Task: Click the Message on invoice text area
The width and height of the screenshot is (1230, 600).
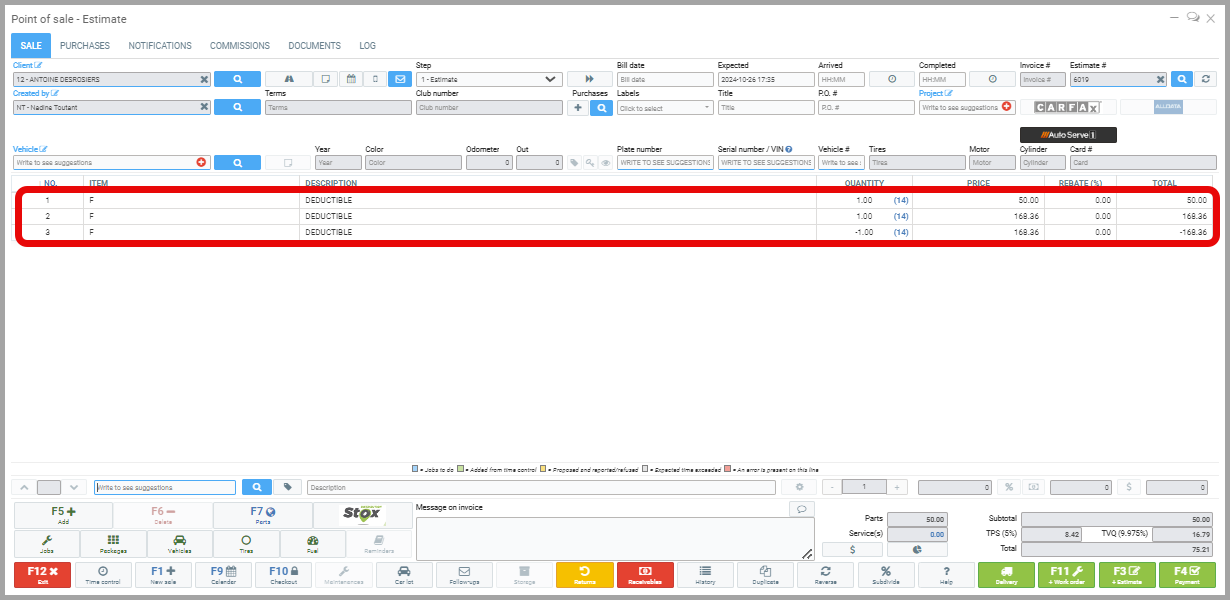Action: 614,538
